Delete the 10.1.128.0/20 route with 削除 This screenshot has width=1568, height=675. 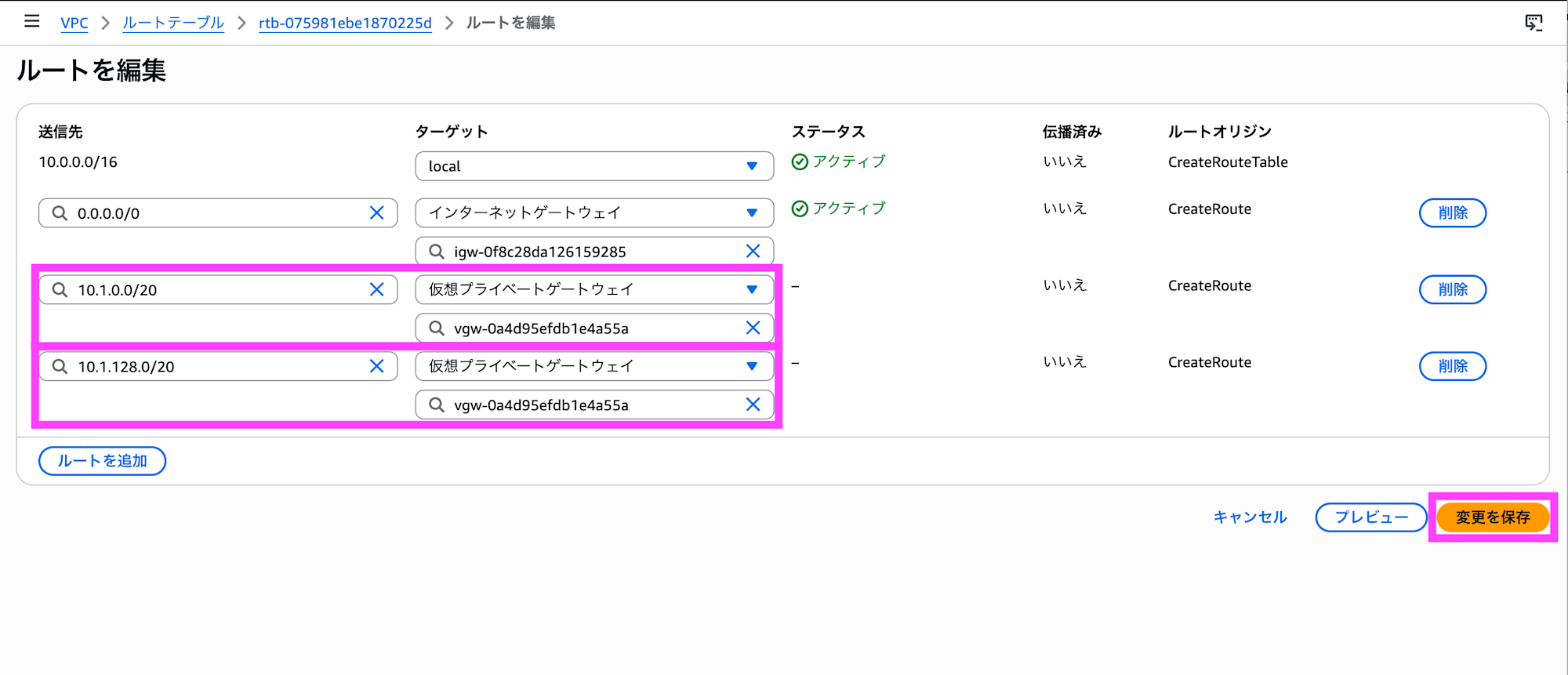(1452, 366)
